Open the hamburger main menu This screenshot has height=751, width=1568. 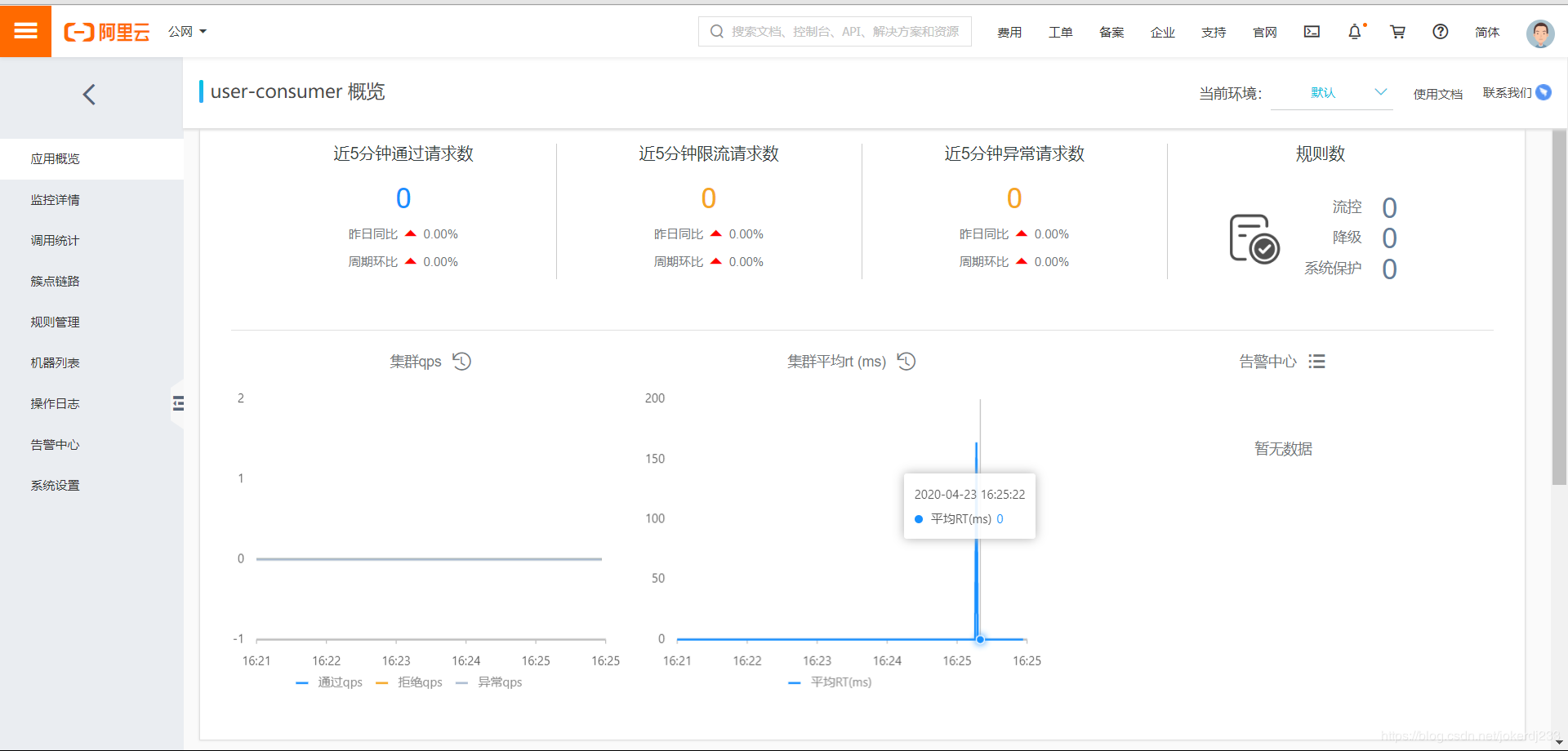(25, 31)
